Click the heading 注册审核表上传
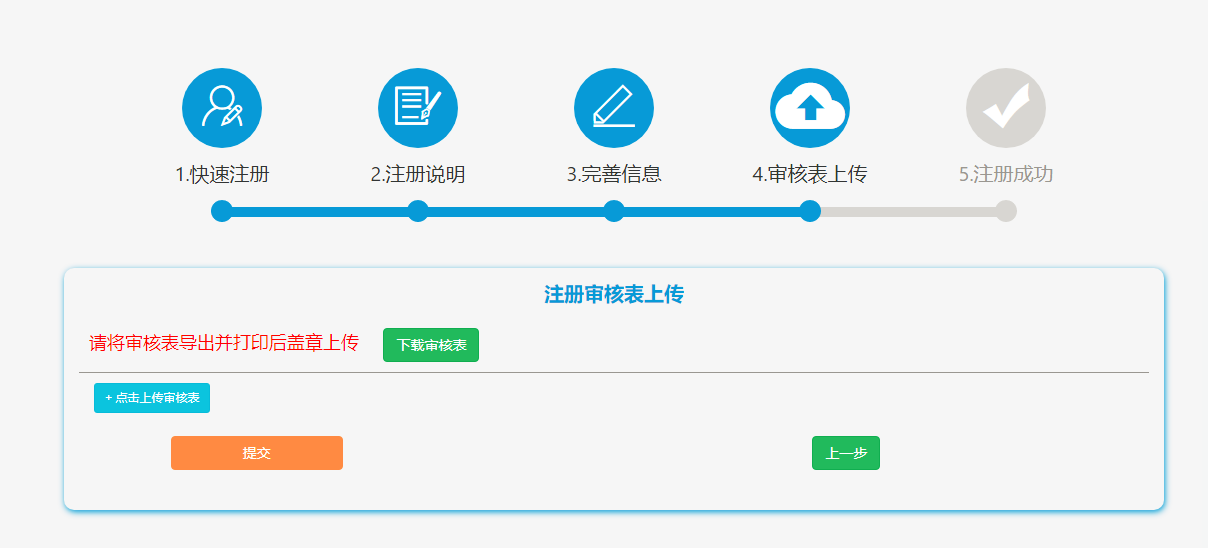This screenshot has height=548, width=1208. tap(614, 295)
